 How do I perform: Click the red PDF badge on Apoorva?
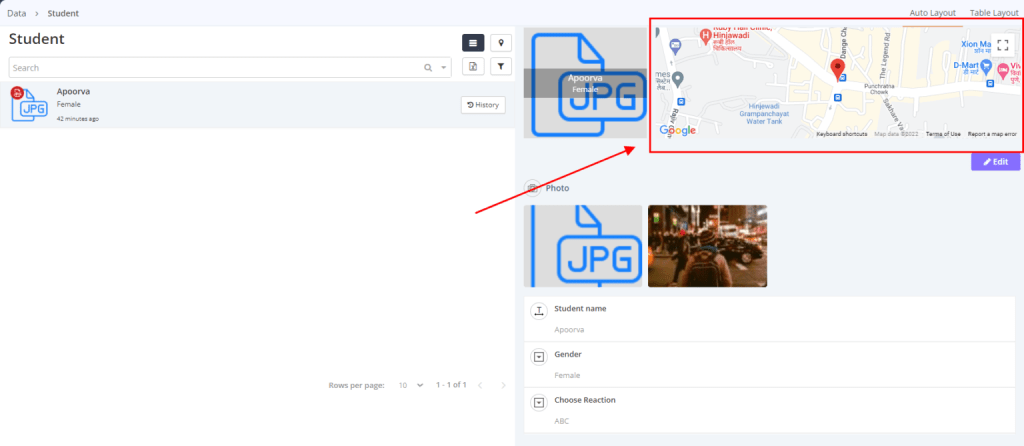click(x=17, y=93)
